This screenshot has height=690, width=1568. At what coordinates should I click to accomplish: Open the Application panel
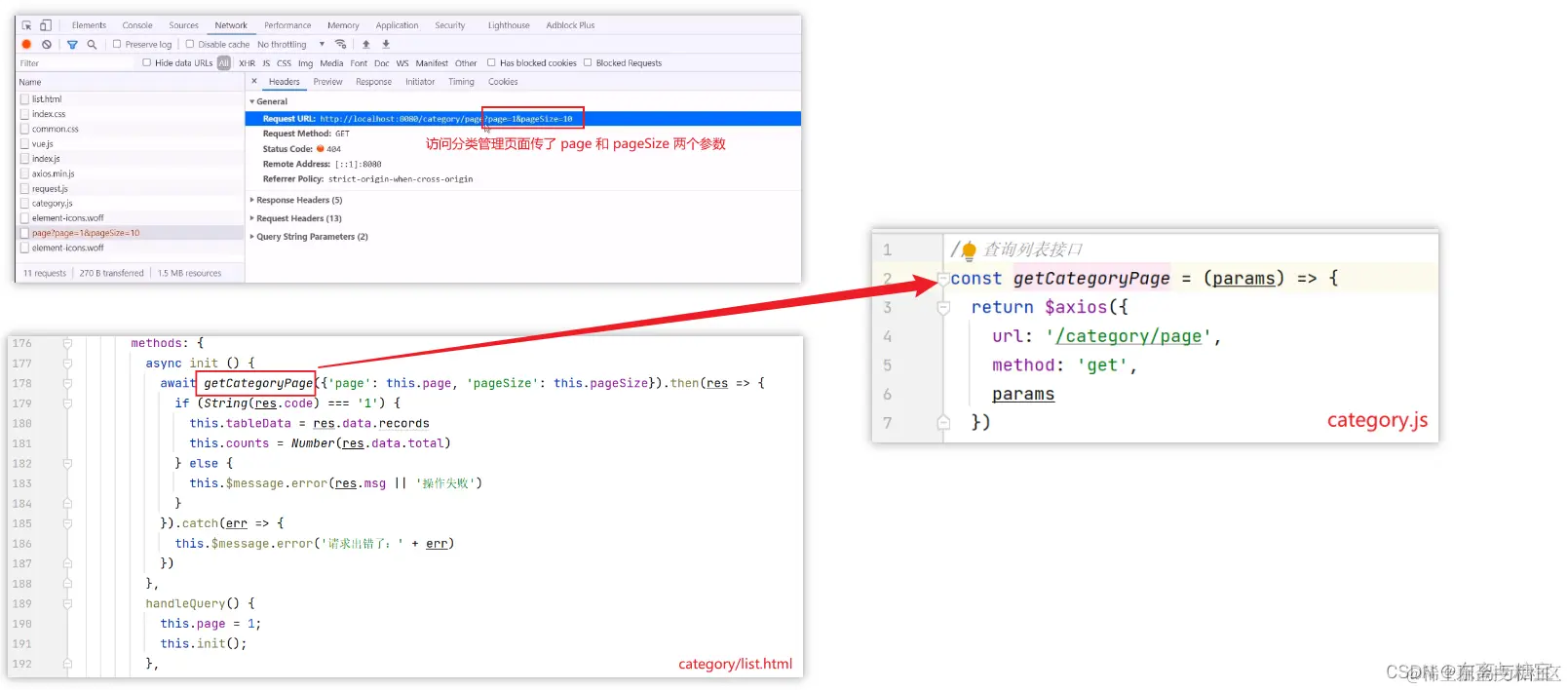coord(397,25)
